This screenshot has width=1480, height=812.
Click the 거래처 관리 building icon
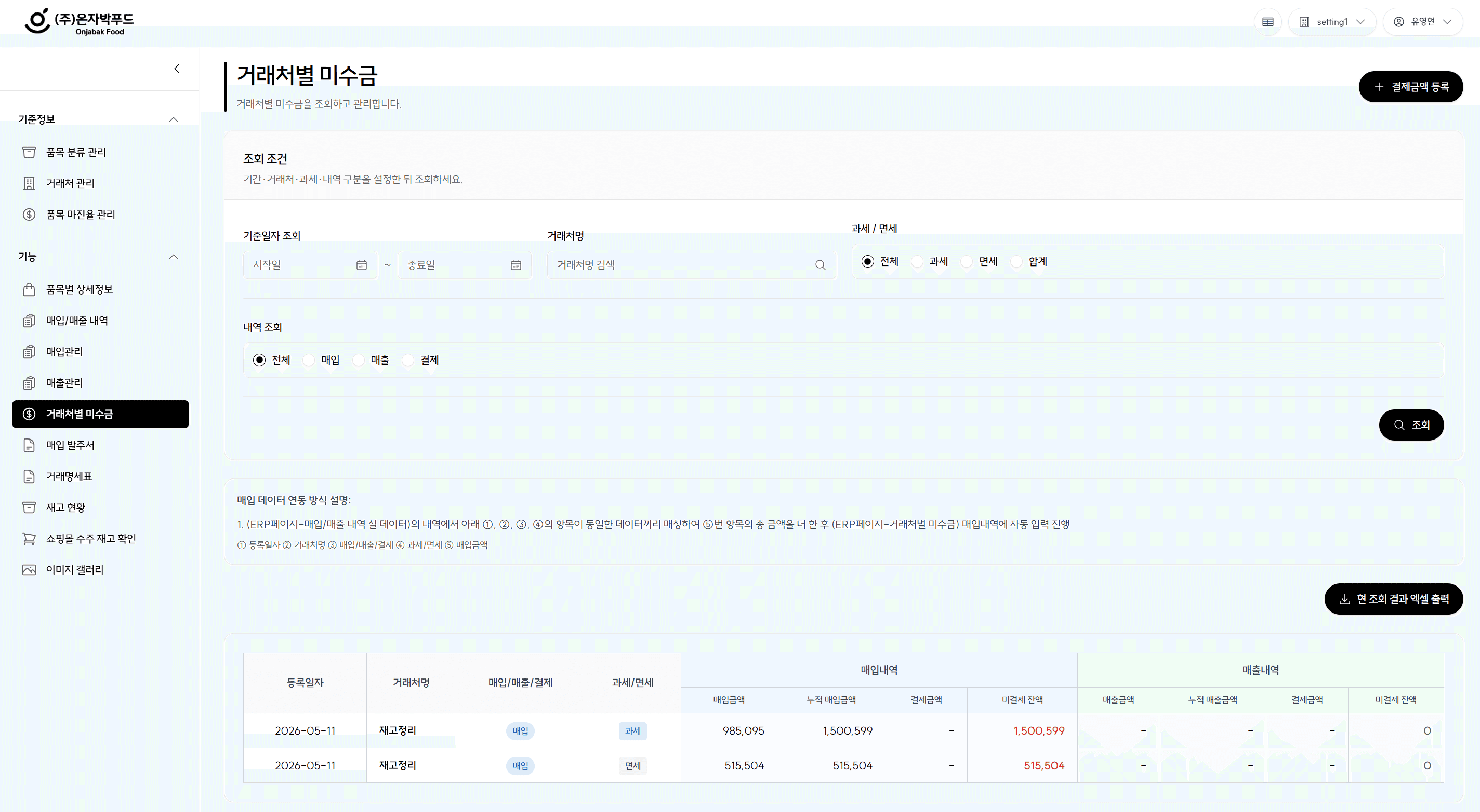(29, 183)
